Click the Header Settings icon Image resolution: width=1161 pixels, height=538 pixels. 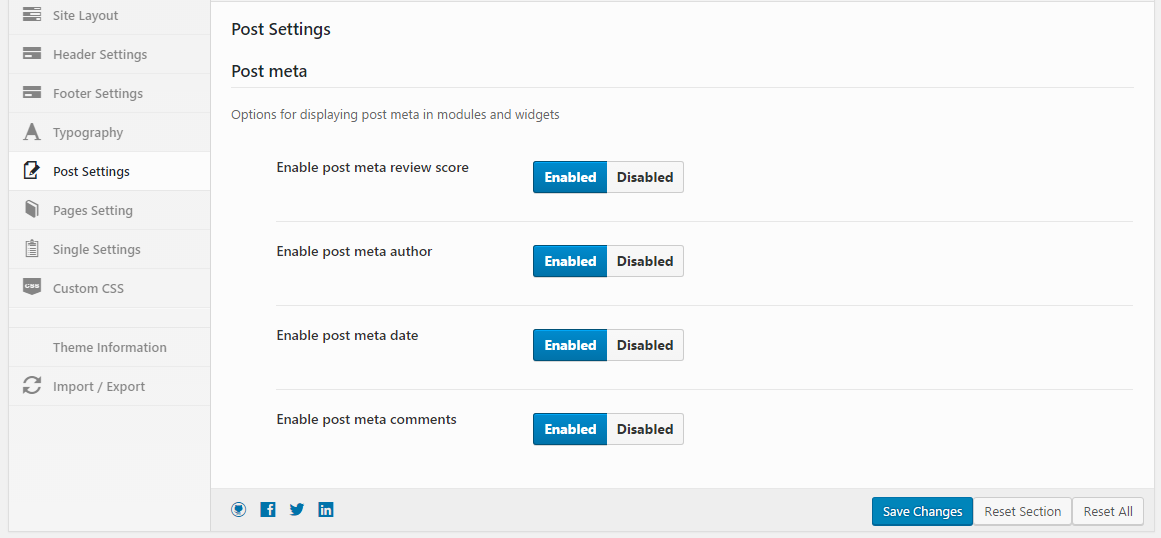pyautogui.click(x=32, y=54)
